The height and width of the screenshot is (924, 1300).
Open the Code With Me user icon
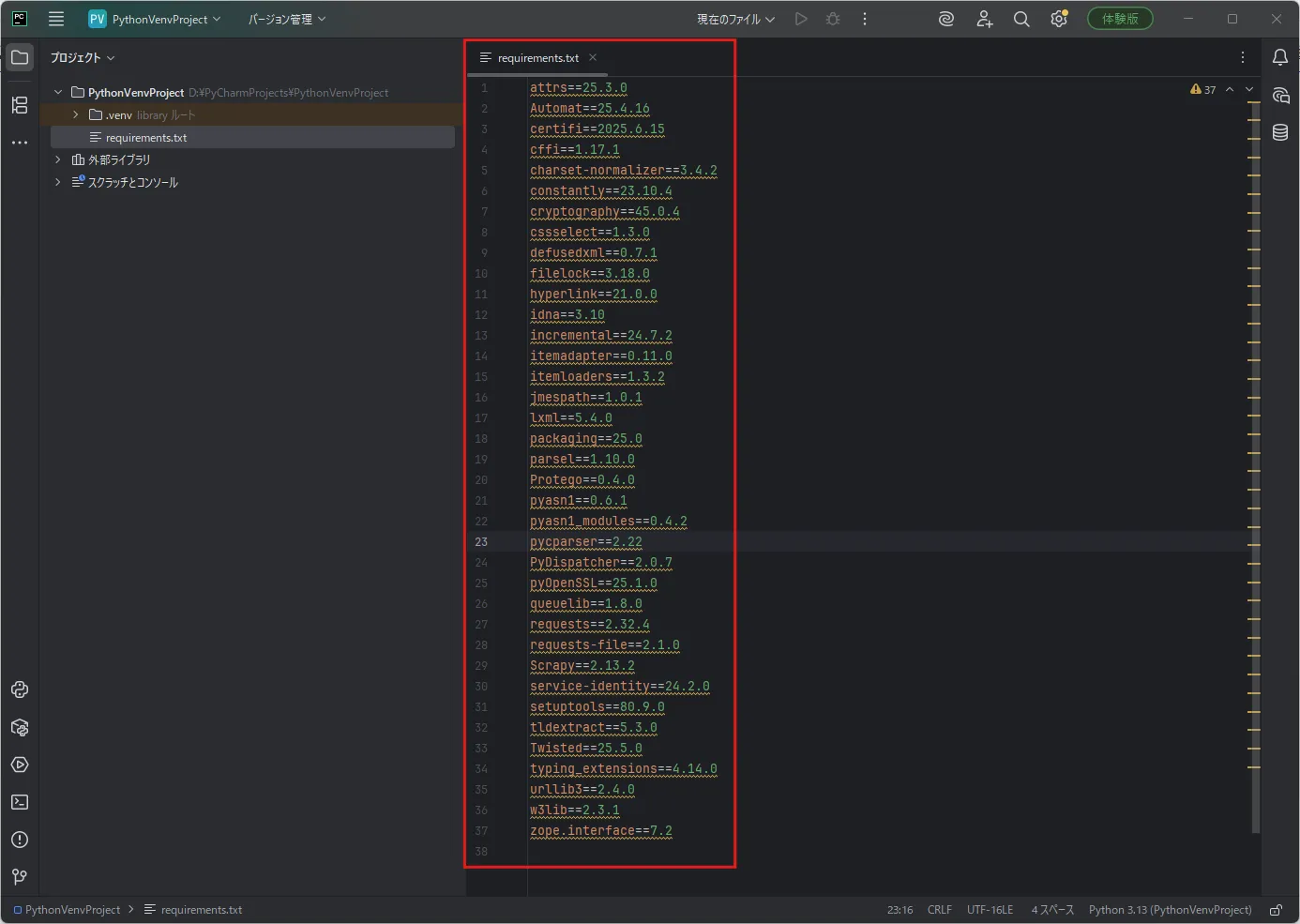click(x=984, y=19)
